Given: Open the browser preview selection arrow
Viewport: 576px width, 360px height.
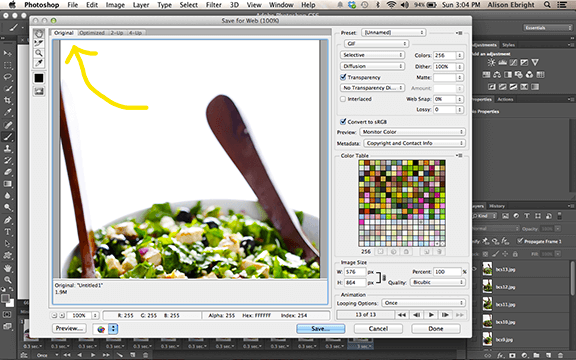Looking at the screenshot, I should [x=113, y=329].
